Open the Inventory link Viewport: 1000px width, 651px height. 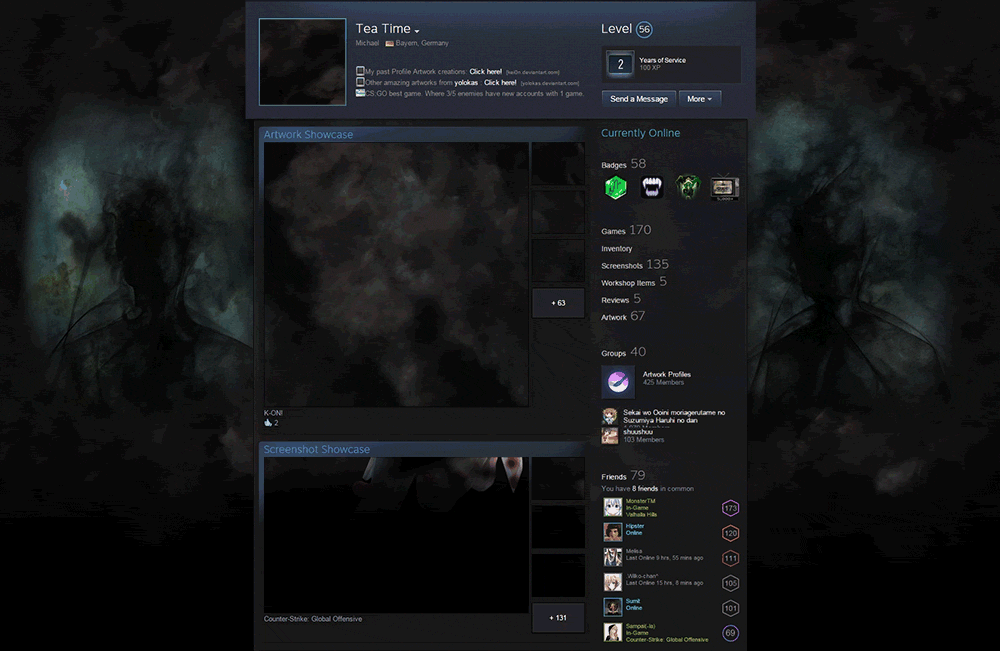click(617, 249)
